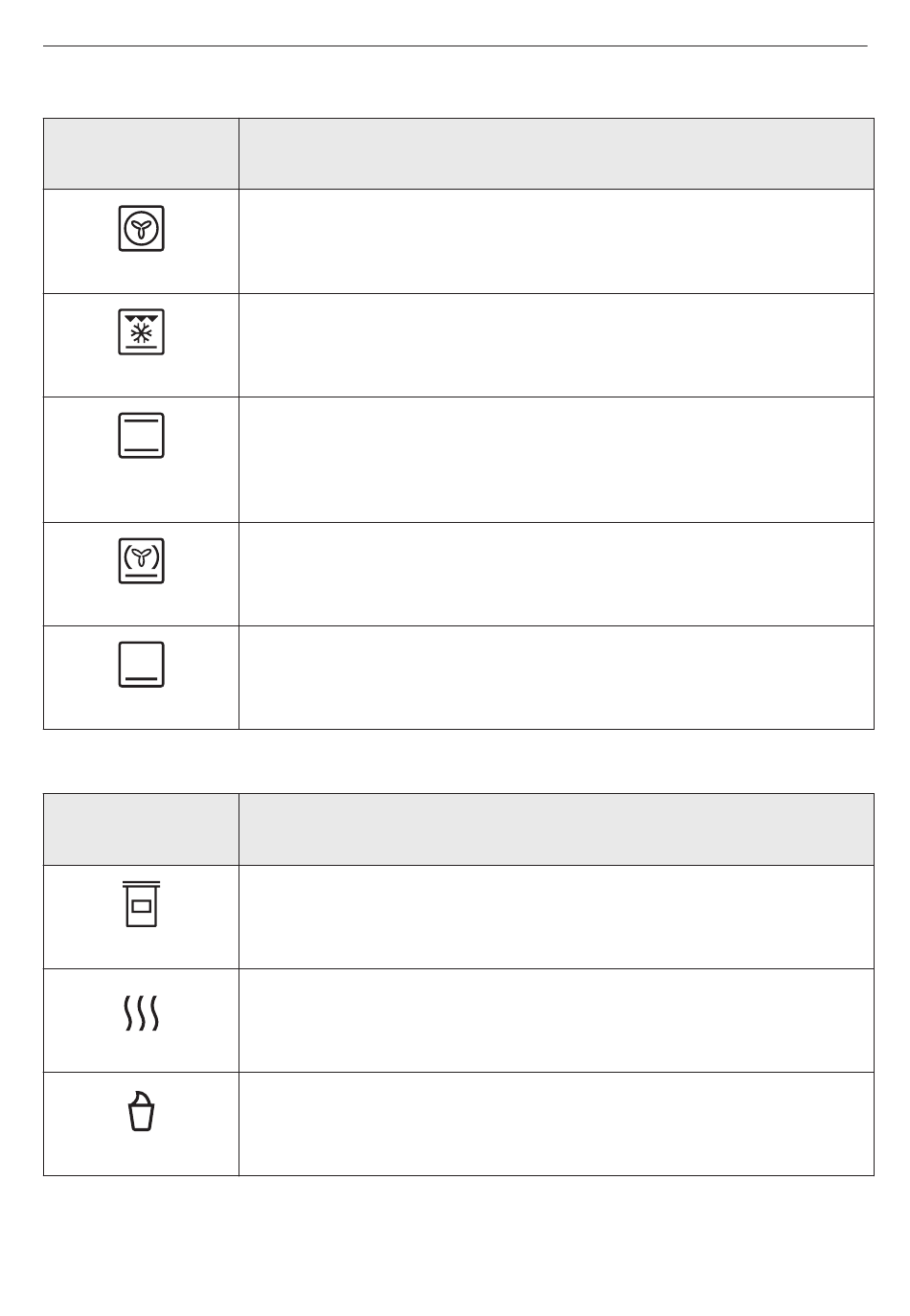
Task: Click first table's gray left header cell
Action: click(141, 153)
